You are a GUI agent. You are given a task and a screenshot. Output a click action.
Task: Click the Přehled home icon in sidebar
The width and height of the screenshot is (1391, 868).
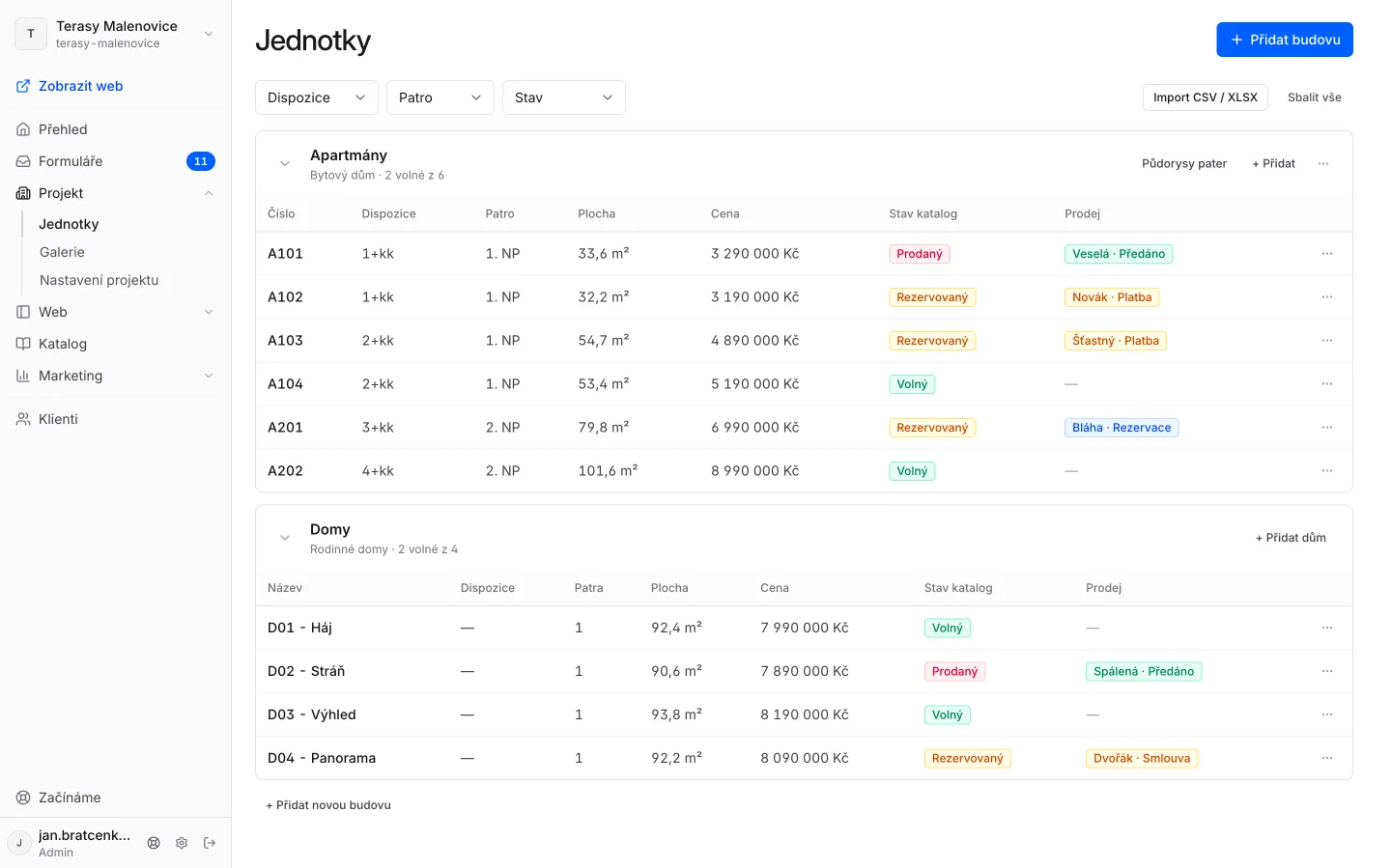click(x=23, y=129)
